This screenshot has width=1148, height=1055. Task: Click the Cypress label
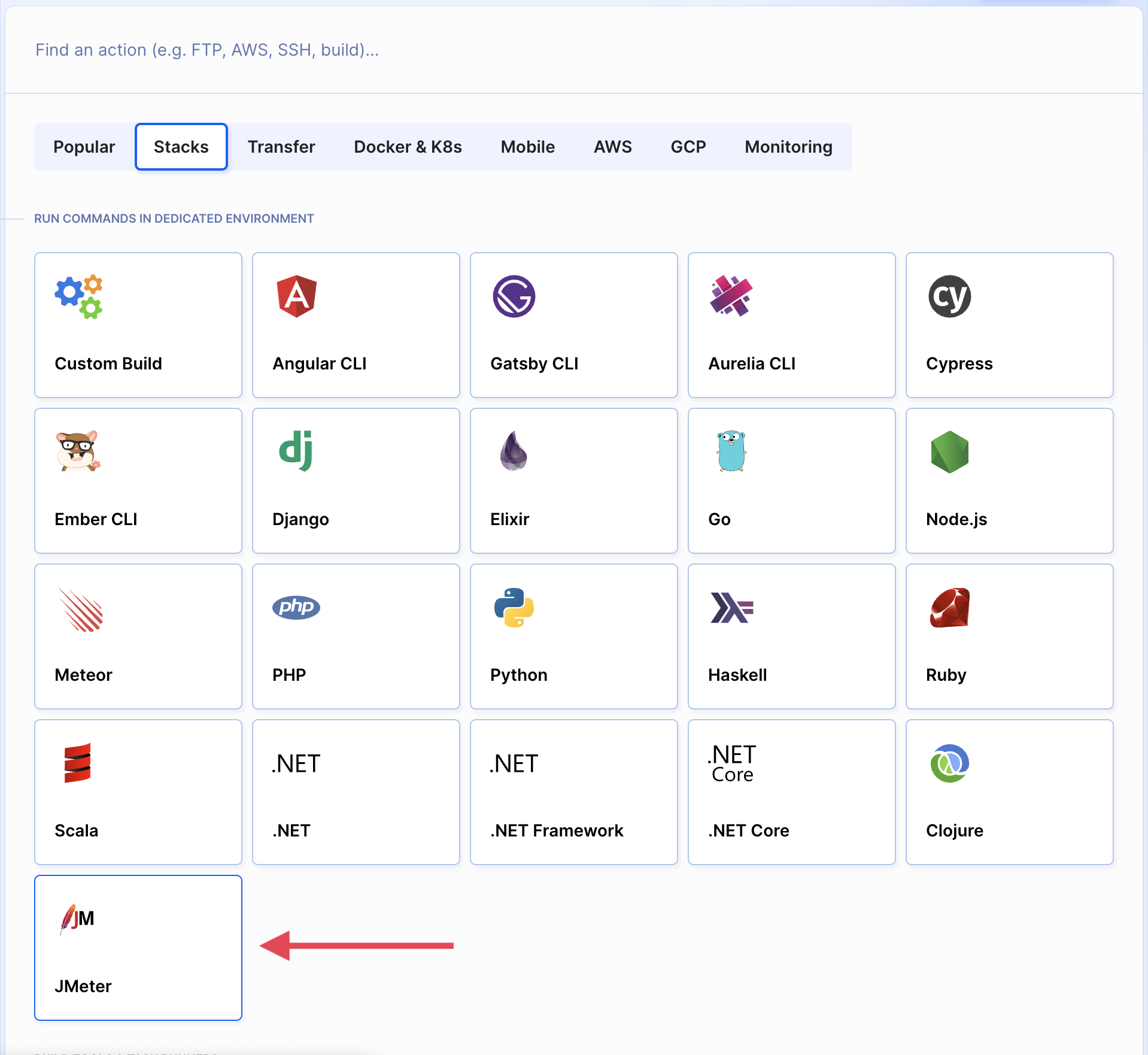(959, 363)
